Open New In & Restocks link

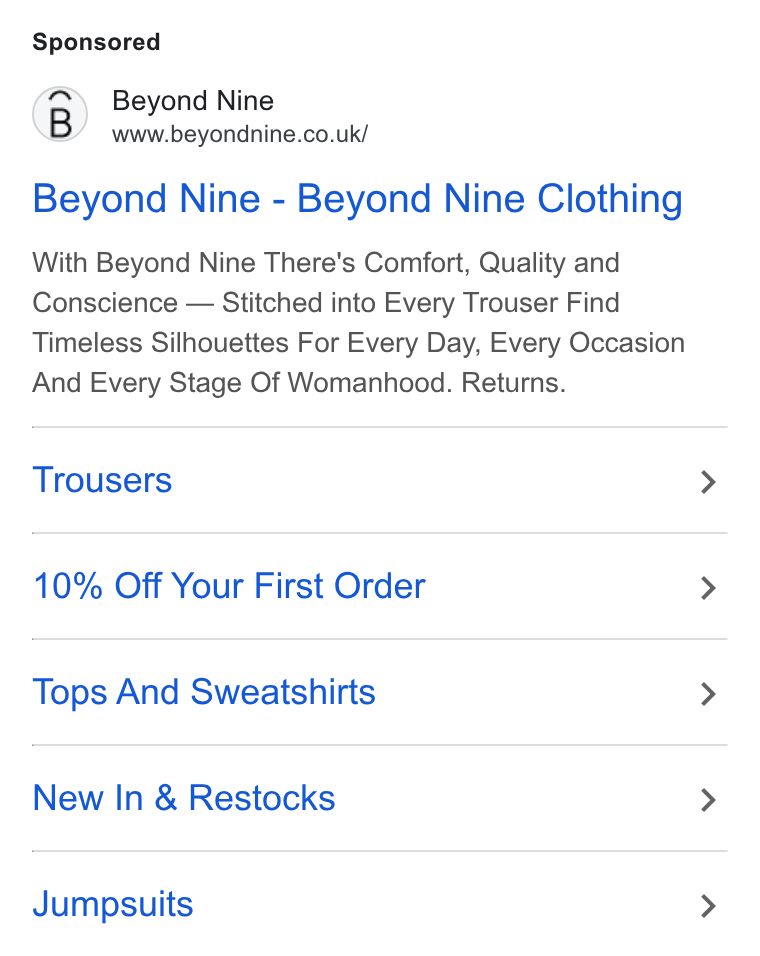(x=184, y=798)
